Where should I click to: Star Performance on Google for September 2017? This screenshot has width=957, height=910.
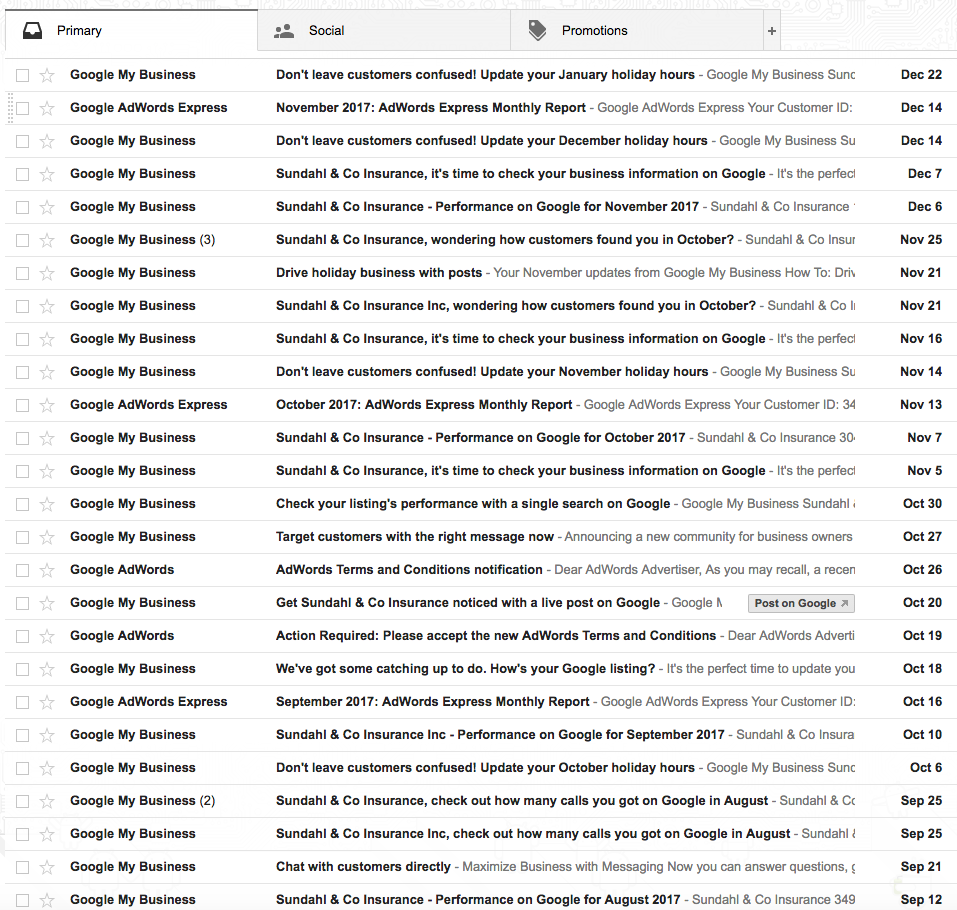pos(47,735)
